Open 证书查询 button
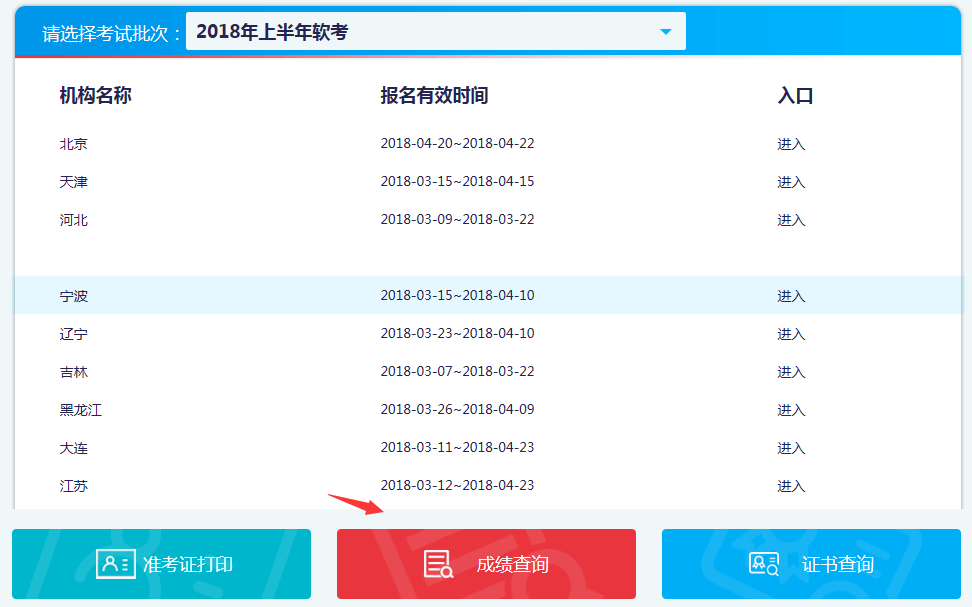Screen dimensions: 972x607 (811, 564)
